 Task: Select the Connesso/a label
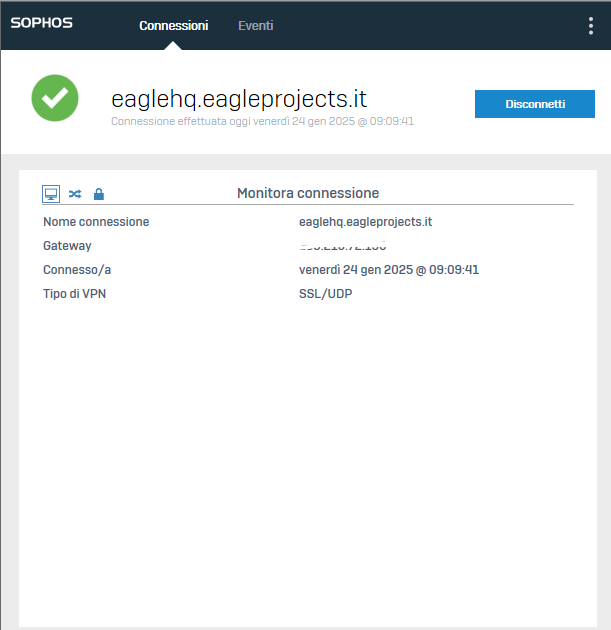pyautogui.click(x=77, y=270)
